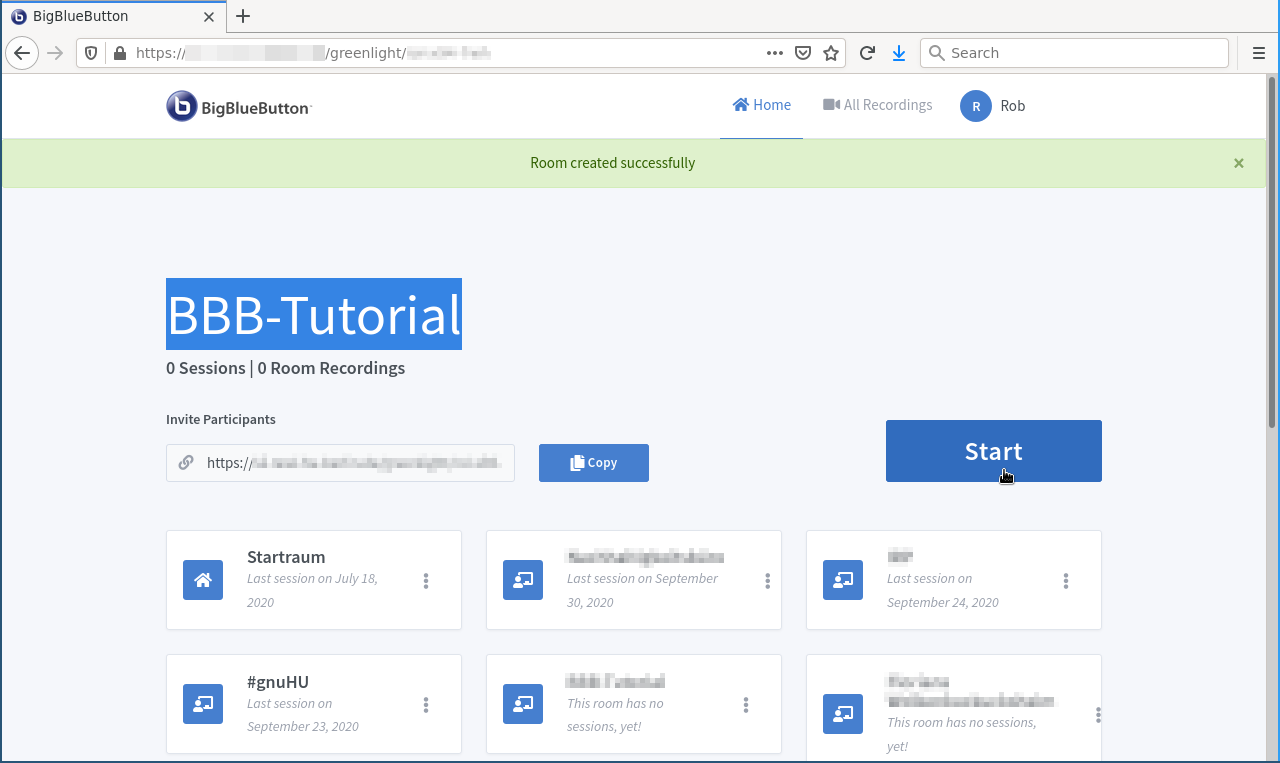
Task: Show site security info via padlock icon
Action: (119, 53)
